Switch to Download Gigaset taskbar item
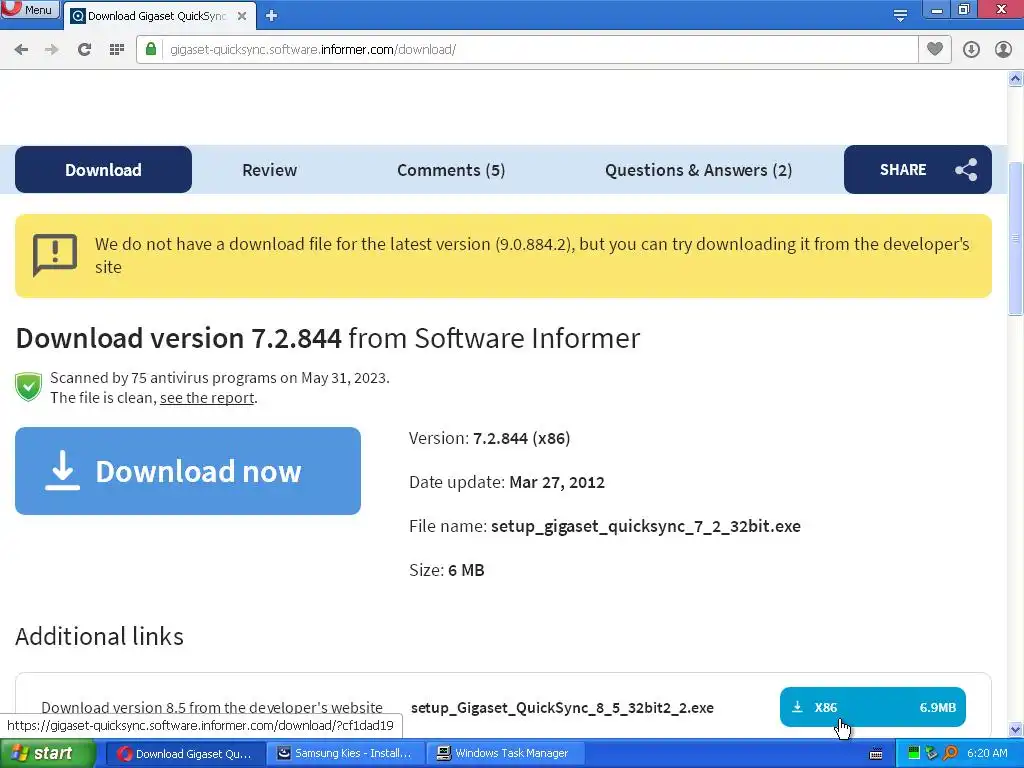 click(184, 754)
